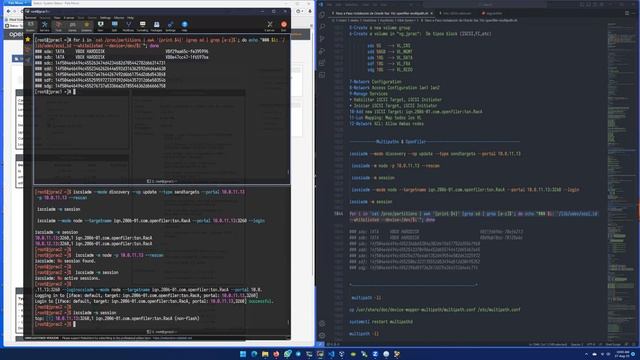640x360 pixels.
Task: Click line 'systemctl restart multipathd' in editor
Action: click(381, 322)
